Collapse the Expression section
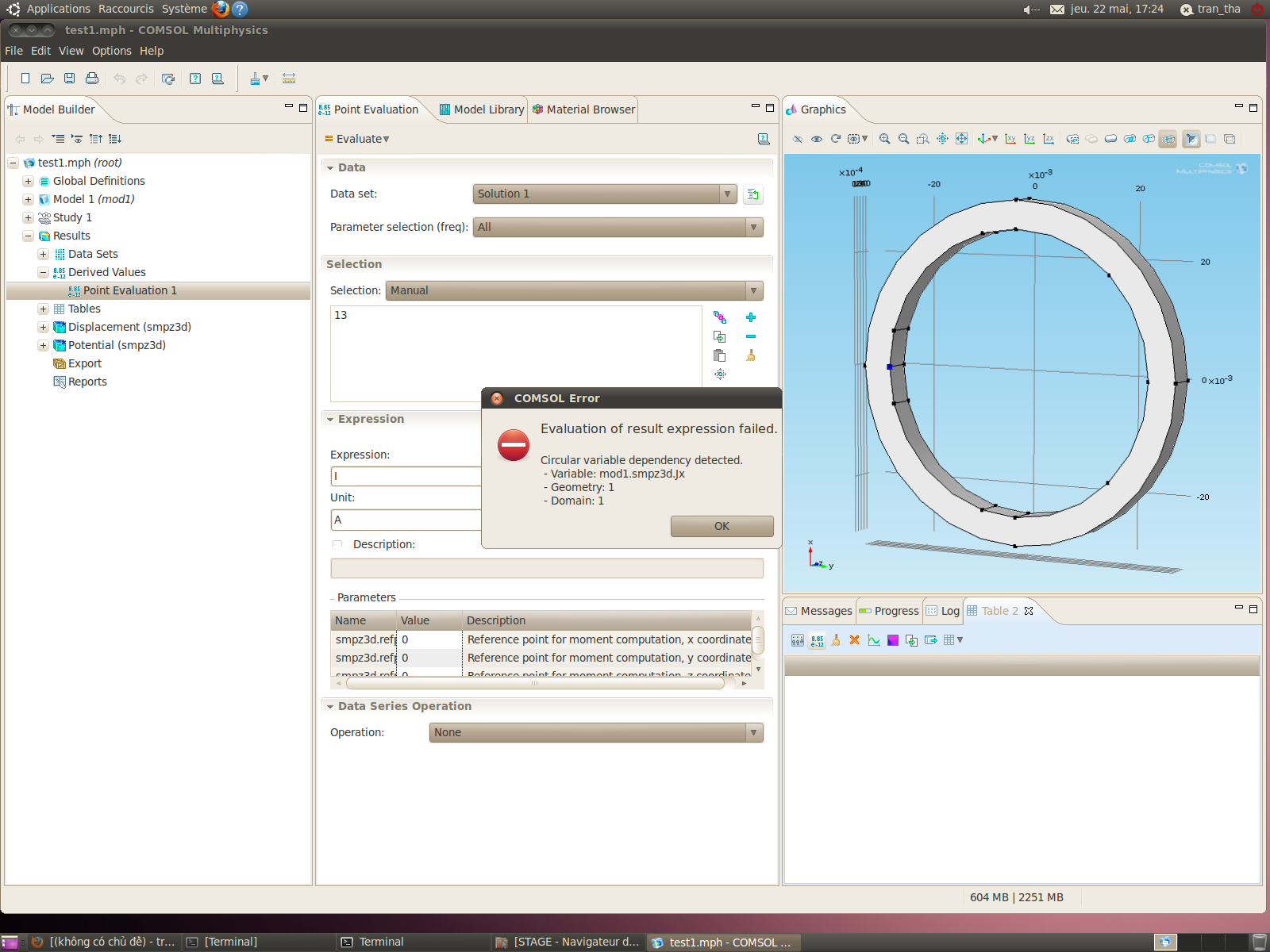Screen dimensions: 1270x952 click(x=330, y=419)
